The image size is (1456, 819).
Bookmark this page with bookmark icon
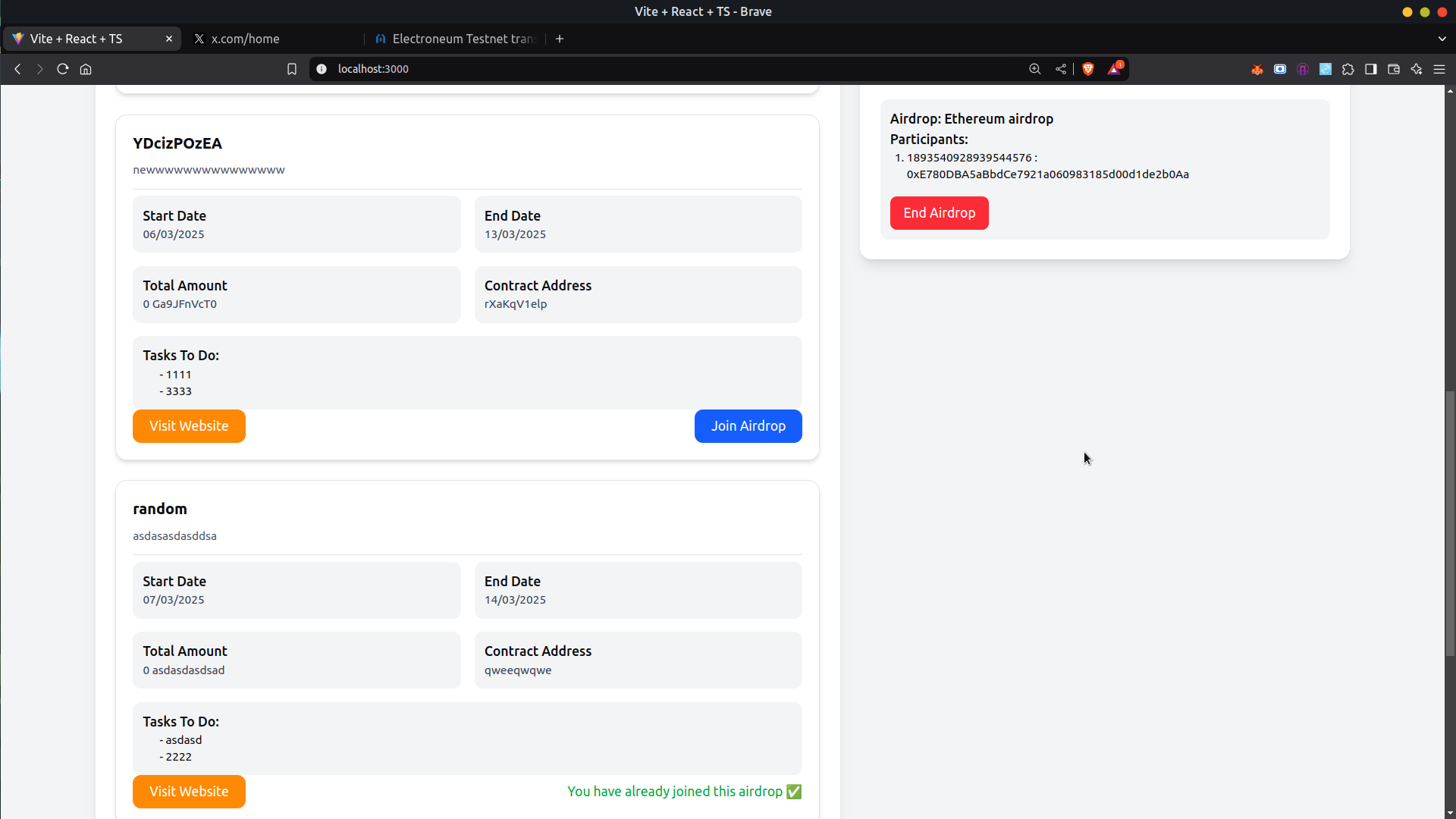click(x=292, y=69)
